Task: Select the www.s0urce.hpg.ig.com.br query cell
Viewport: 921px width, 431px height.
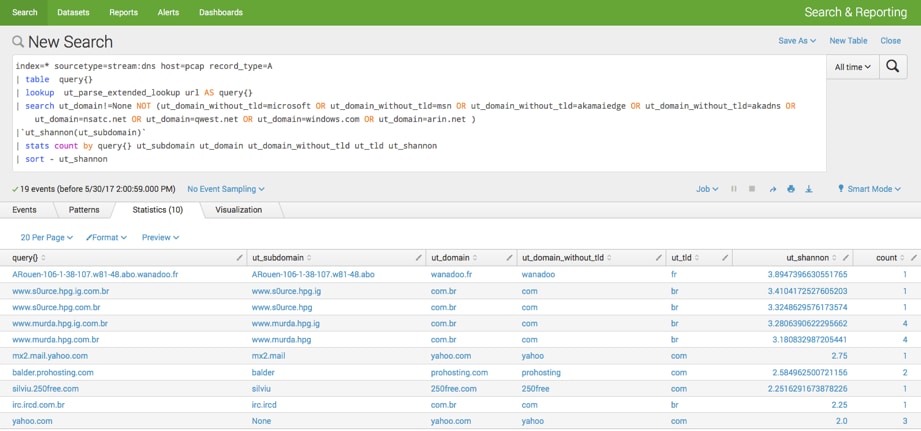Action: 60,291
